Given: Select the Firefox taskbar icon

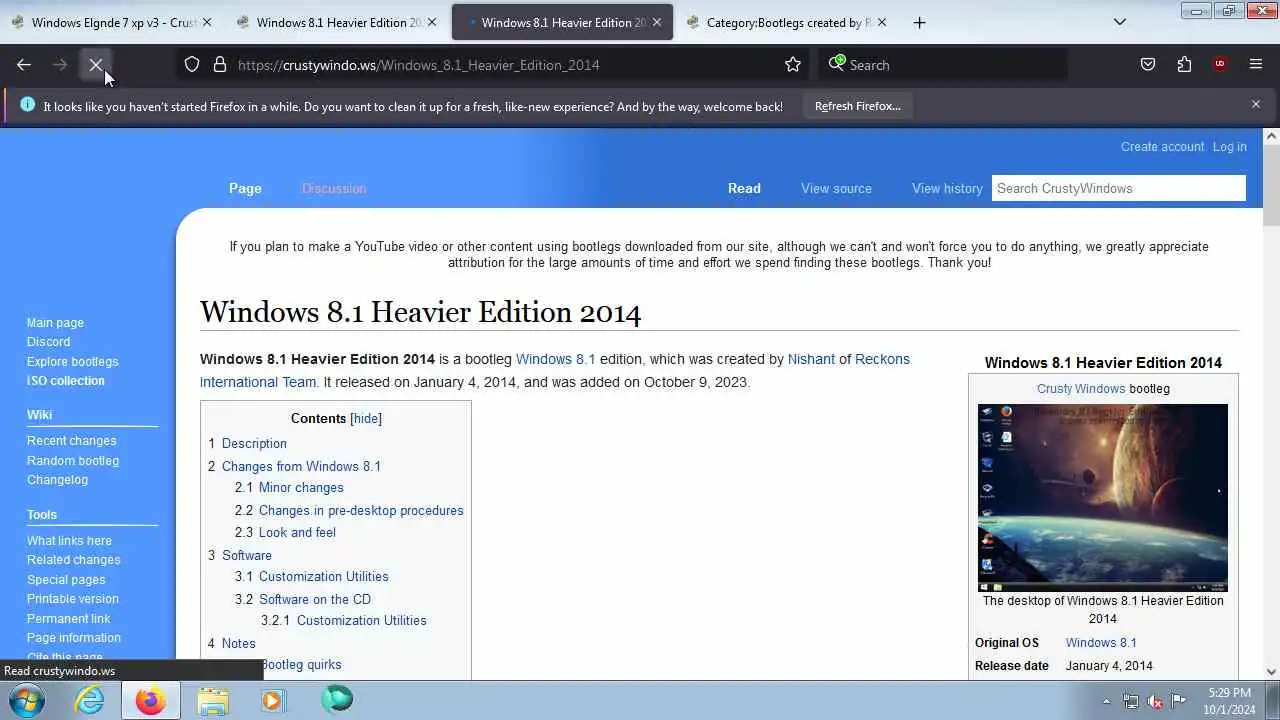Looking at the screenshot, I should point(151,700).
